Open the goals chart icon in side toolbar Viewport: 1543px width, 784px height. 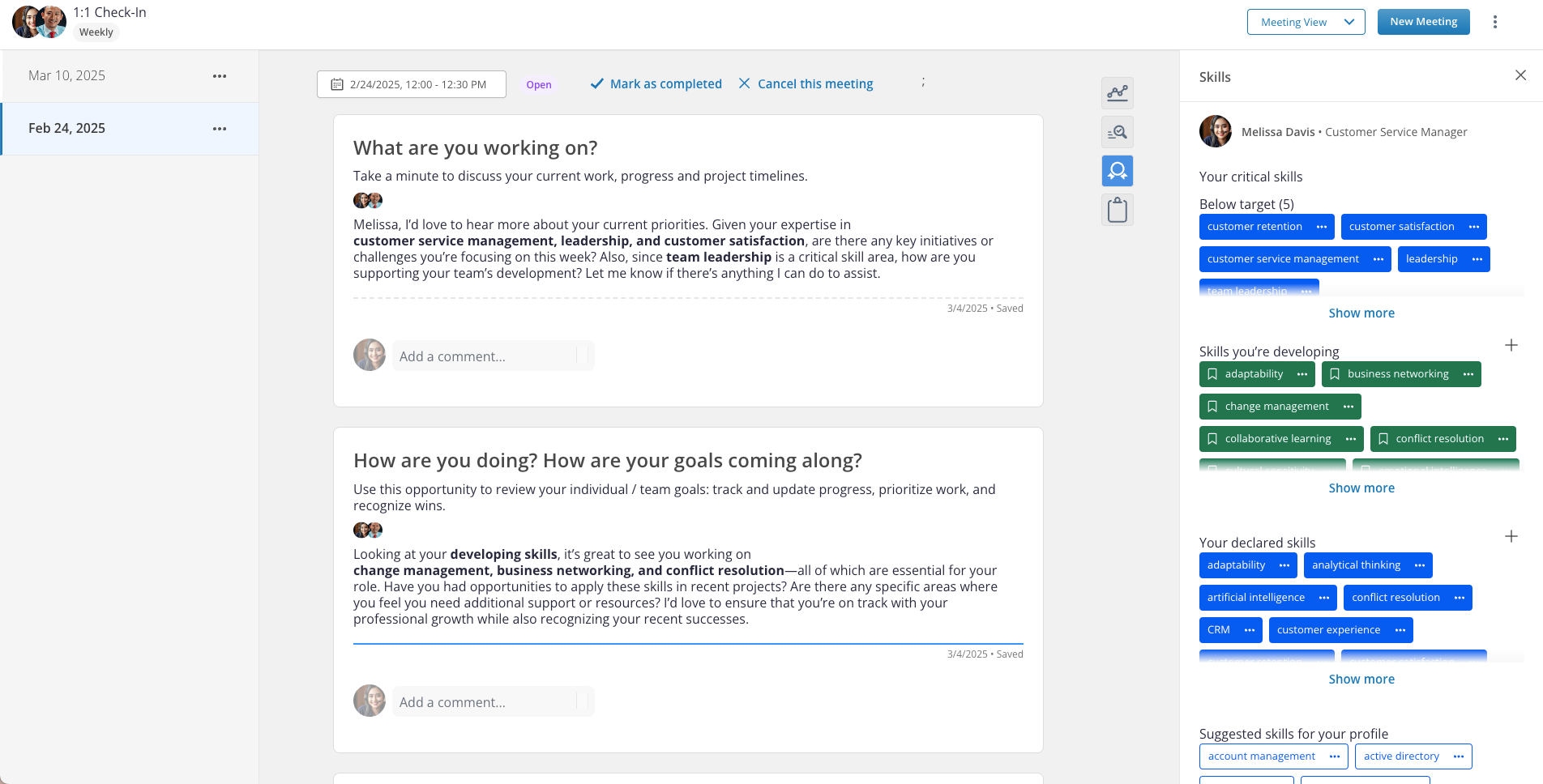coord(1117,93)
